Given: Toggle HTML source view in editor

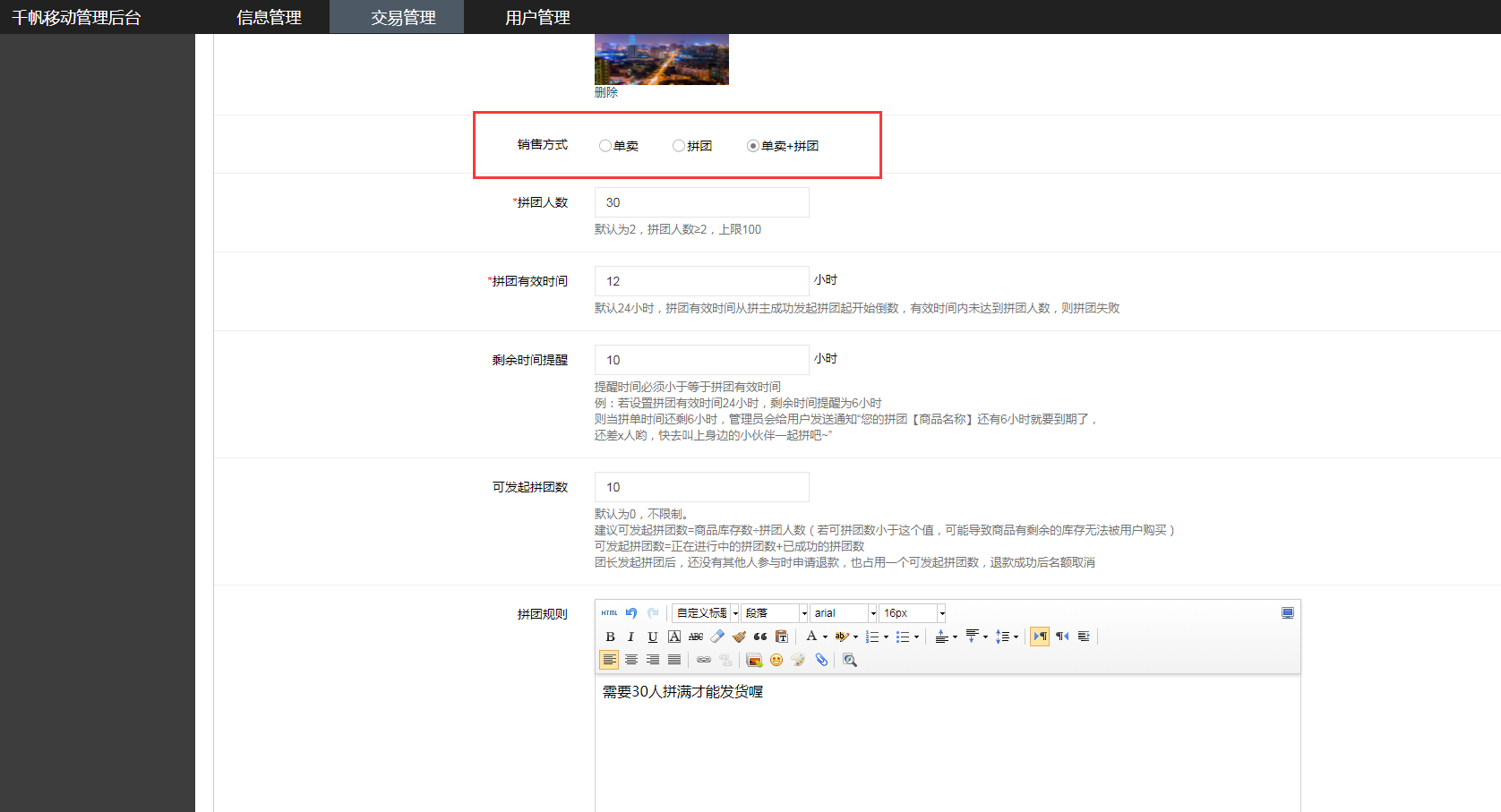Looking at the screenshot, I should (x=609, y=613).
